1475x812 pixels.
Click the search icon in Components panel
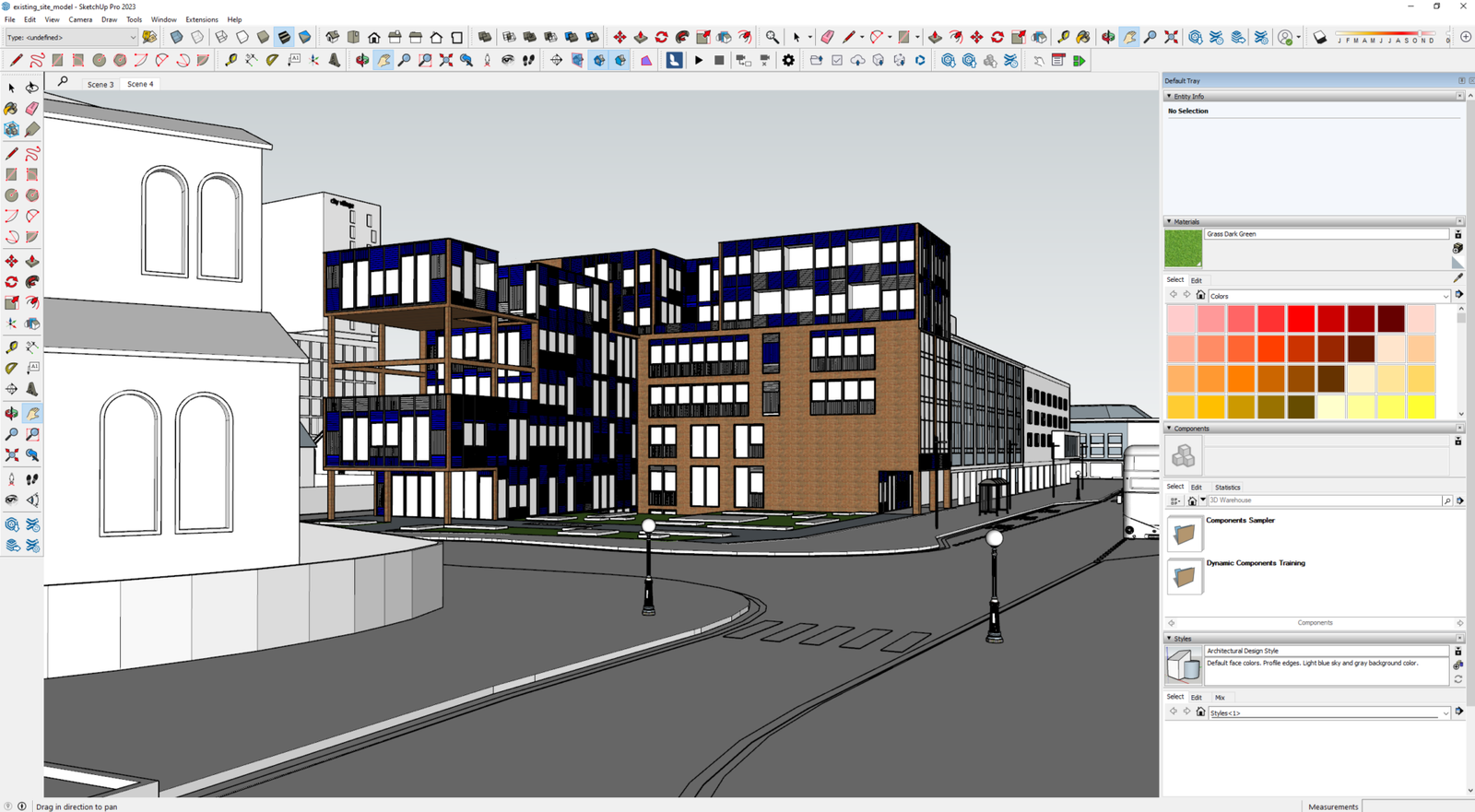tap(1447, 500)
